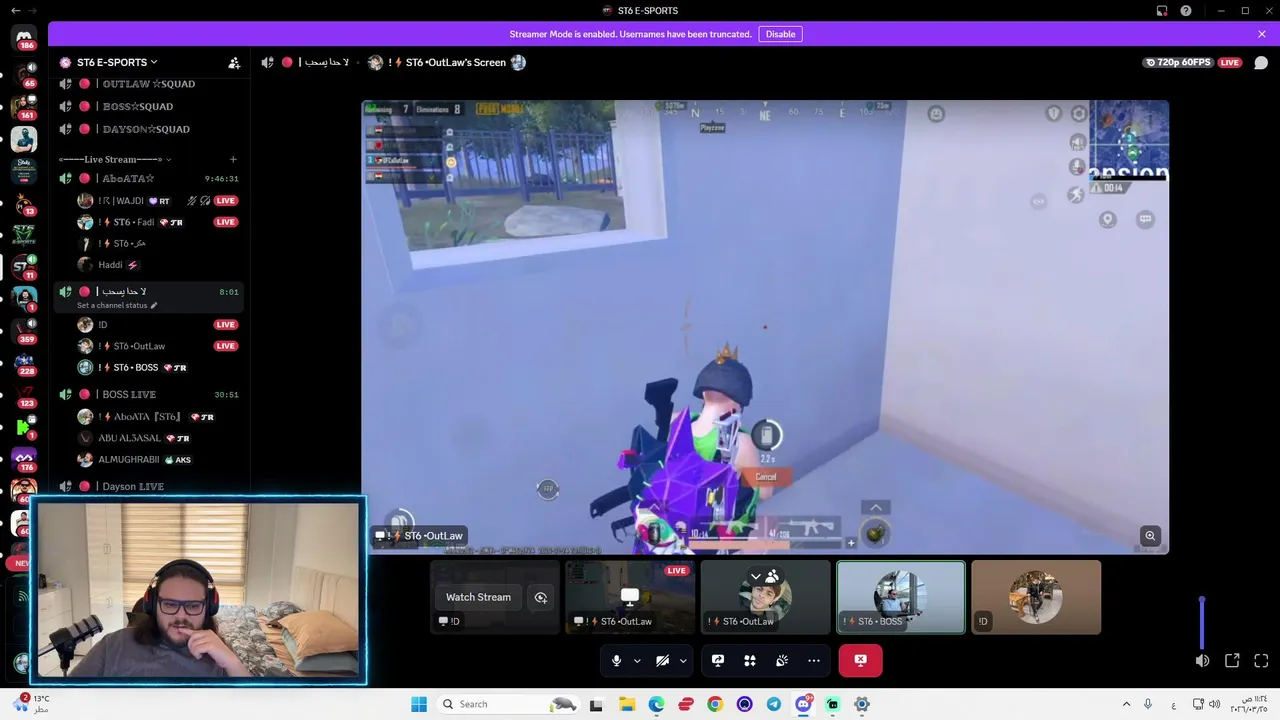1280x720 pixels.
Task: Open 720p 60FPS stream quality indicator
Action: click(x=1179, y=62)
